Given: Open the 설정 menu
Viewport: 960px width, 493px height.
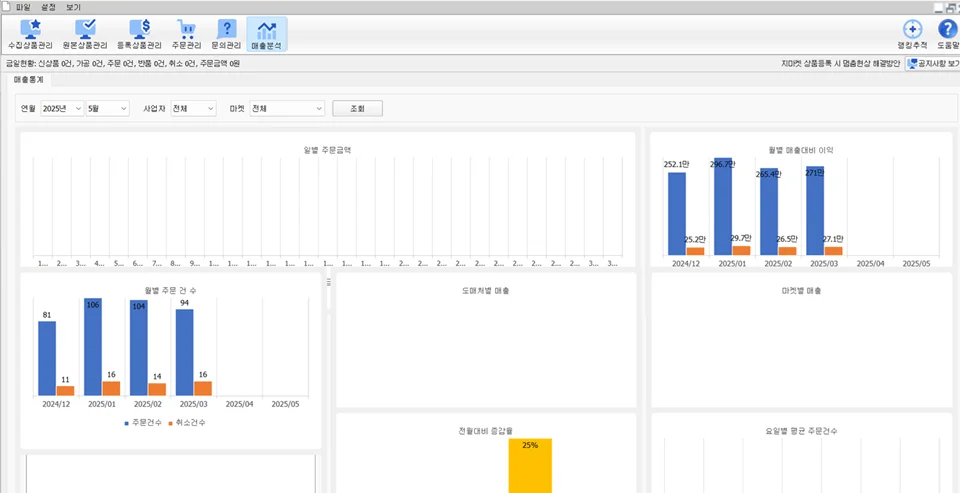Looking at the screenshot, I should coord(48,7).
